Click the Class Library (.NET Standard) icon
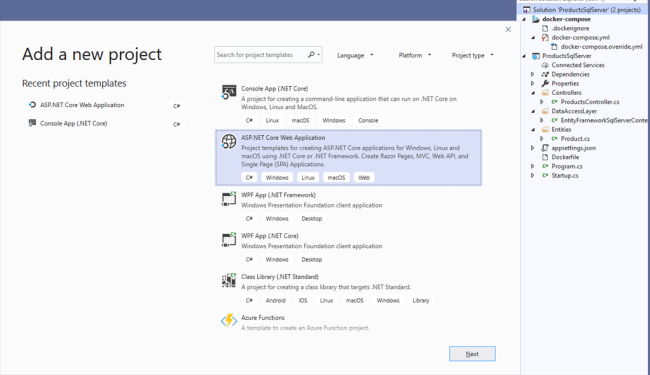 [x=229, y=281]
